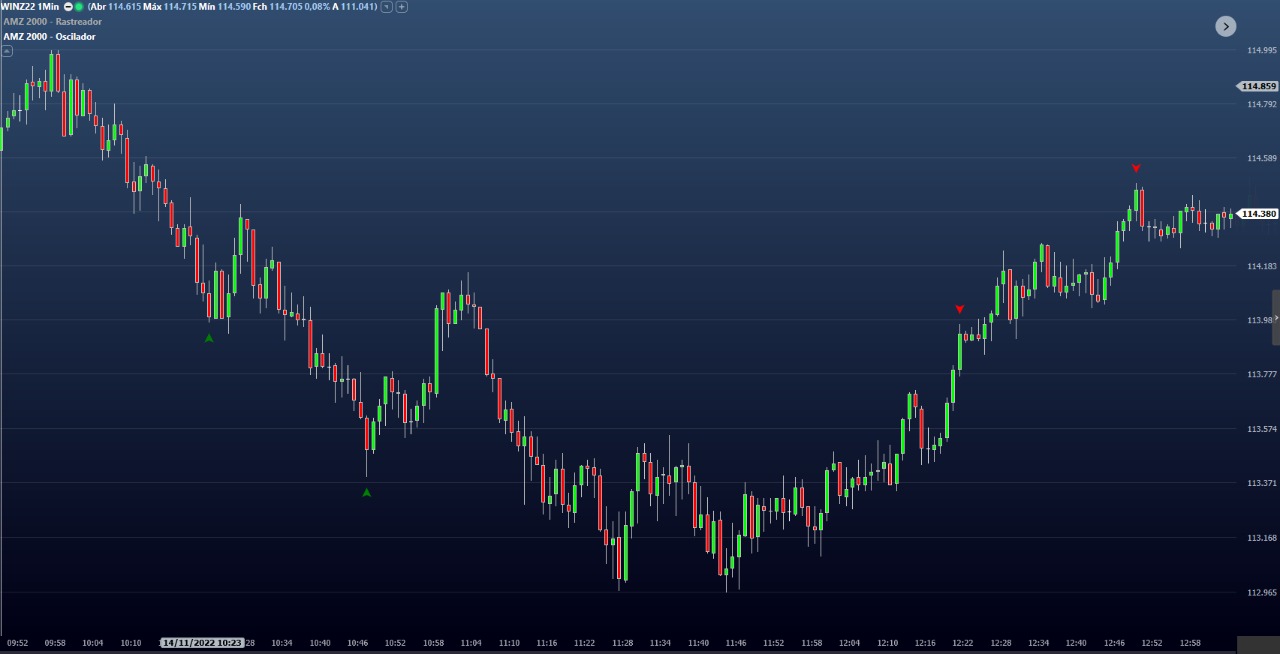Collapse the indicator list with the up arrow
The height and width of the screenshot is (654, 1280).
(7, 51)
